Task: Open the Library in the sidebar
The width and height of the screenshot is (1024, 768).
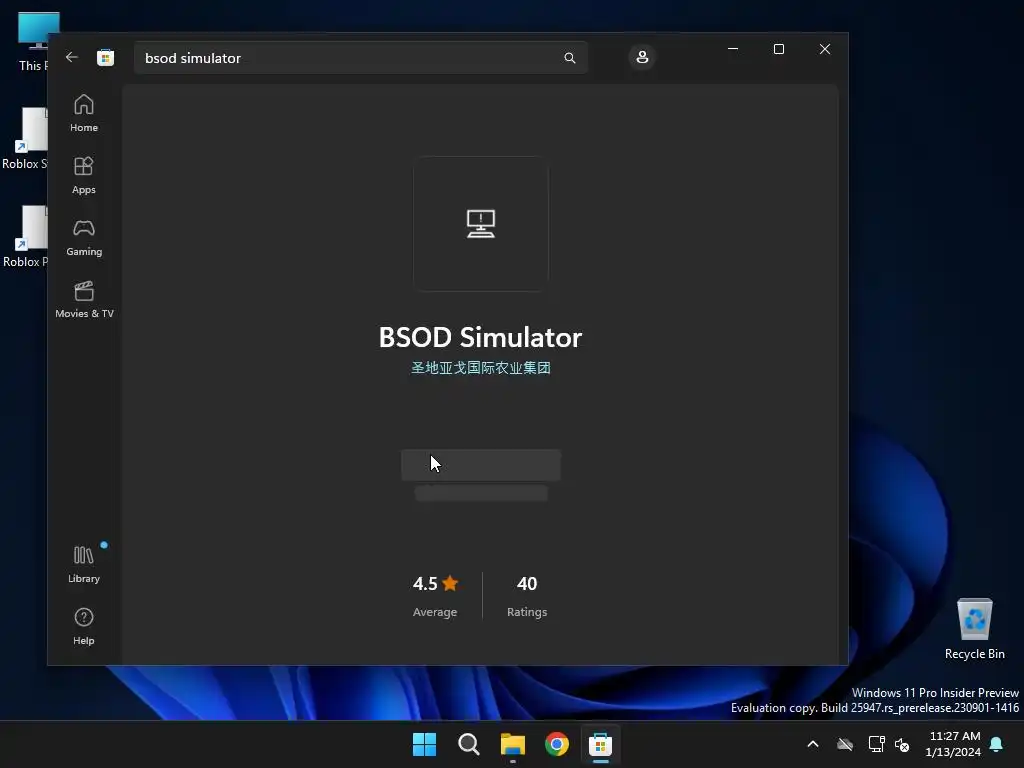Action: (84, 565)
